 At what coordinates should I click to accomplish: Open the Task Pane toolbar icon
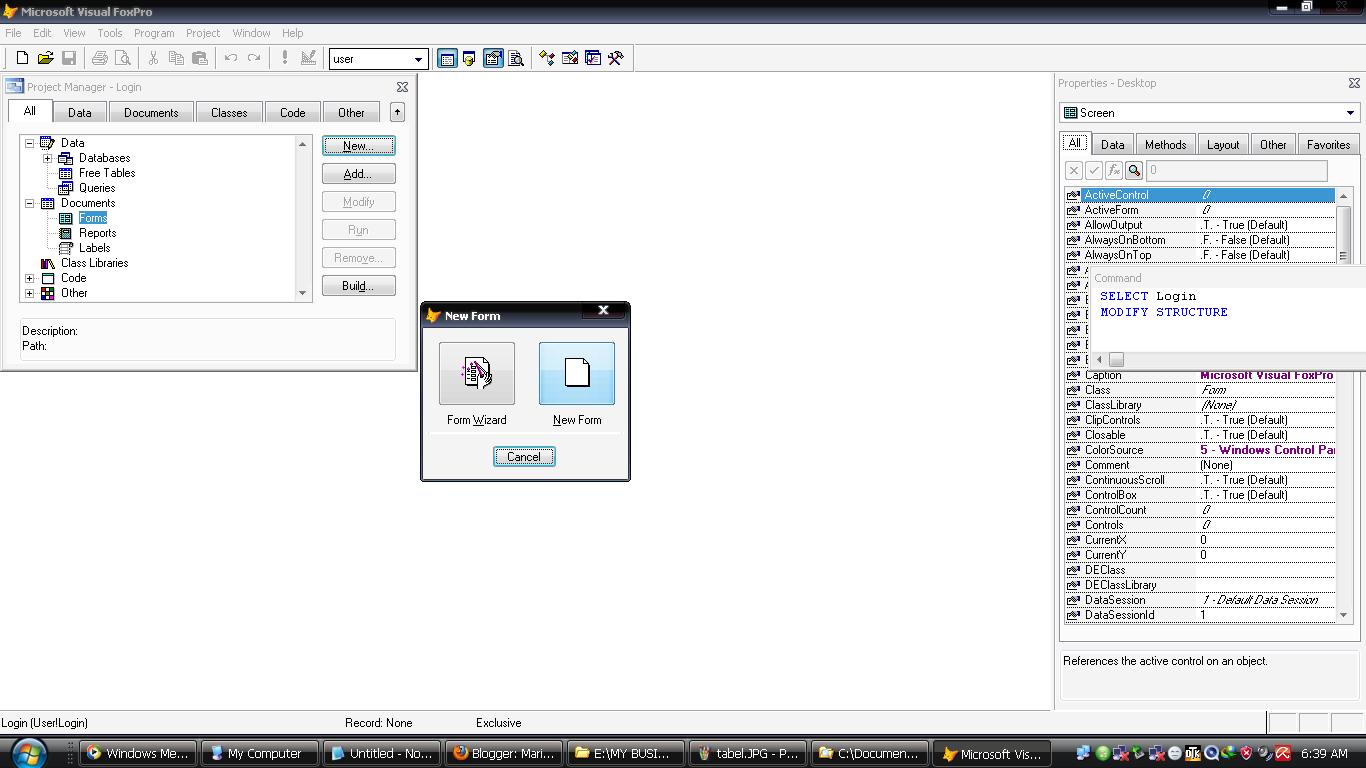click(x=593, y=59)
